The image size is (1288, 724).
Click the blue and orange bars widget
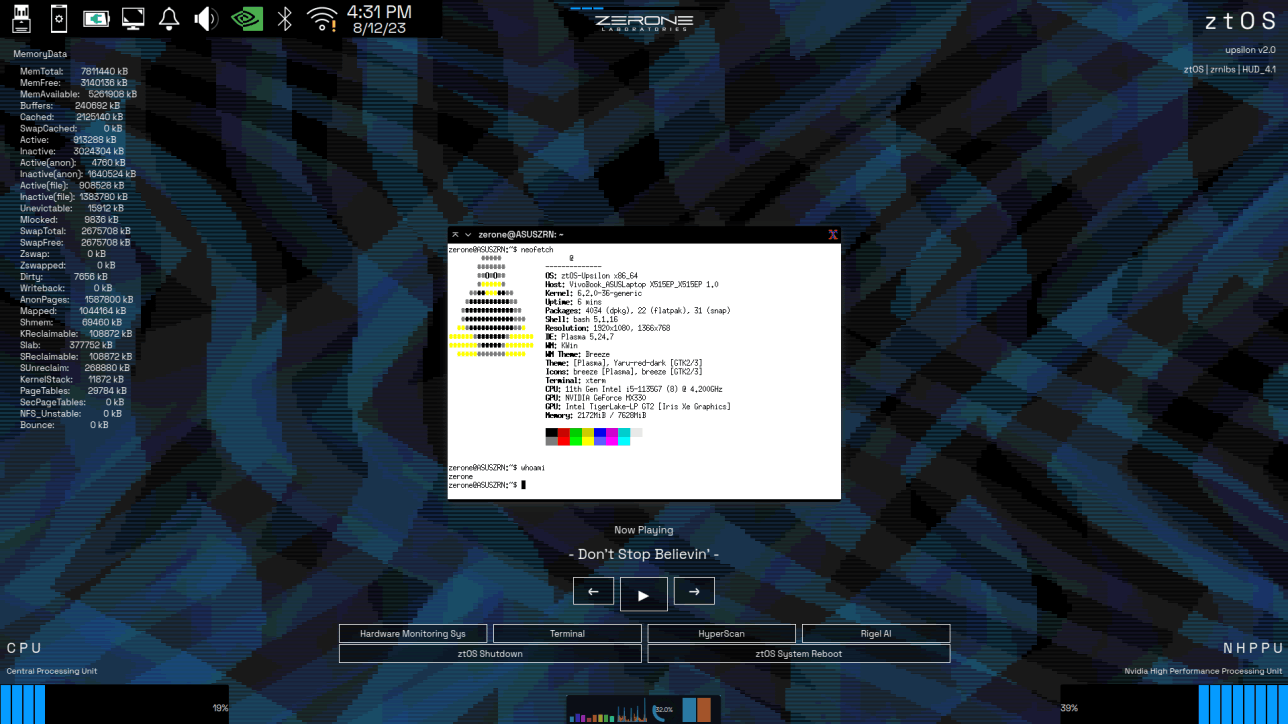point(697,709)
